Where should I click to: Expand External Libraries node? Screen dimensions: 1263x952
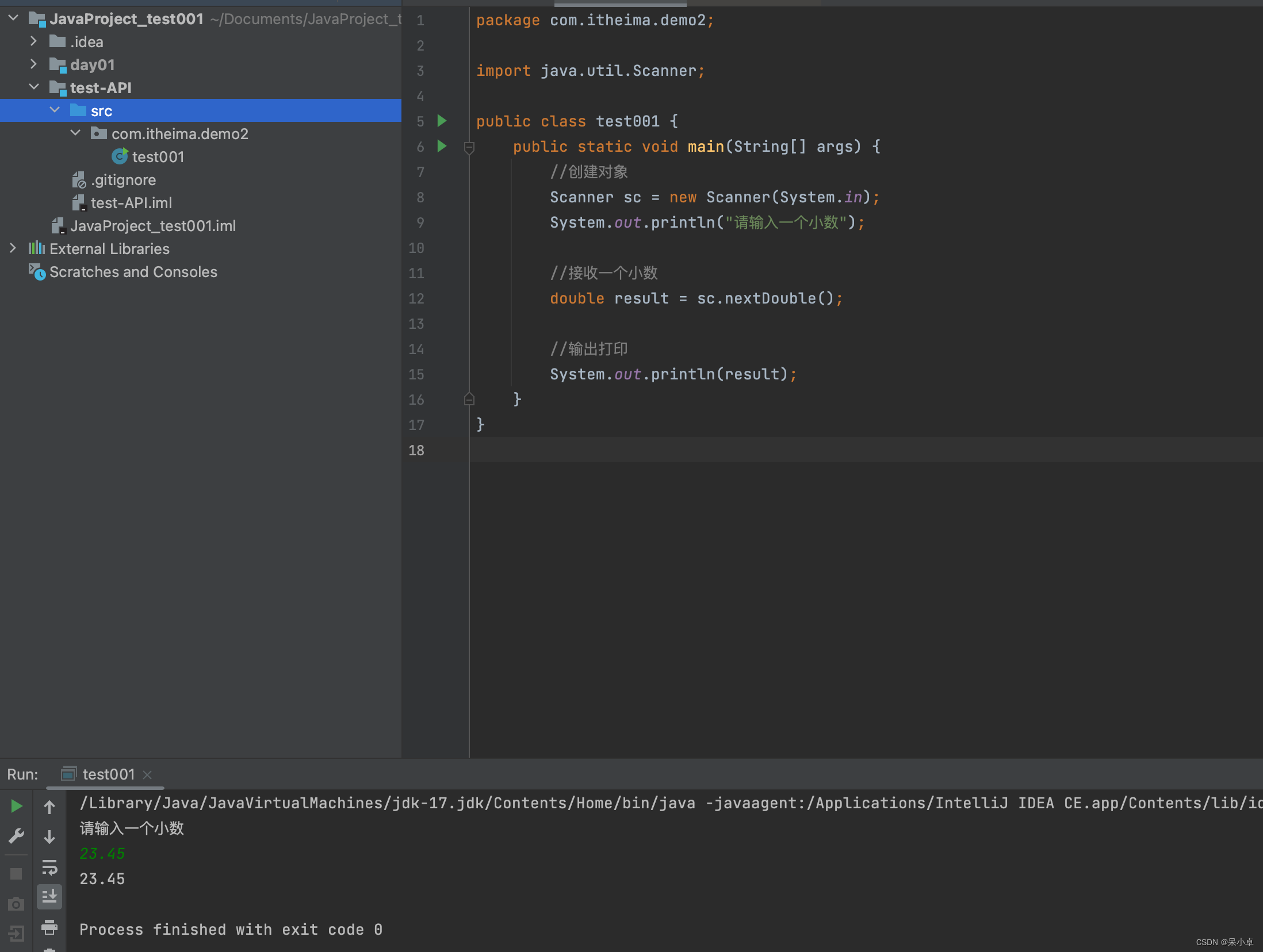point(13,248)
